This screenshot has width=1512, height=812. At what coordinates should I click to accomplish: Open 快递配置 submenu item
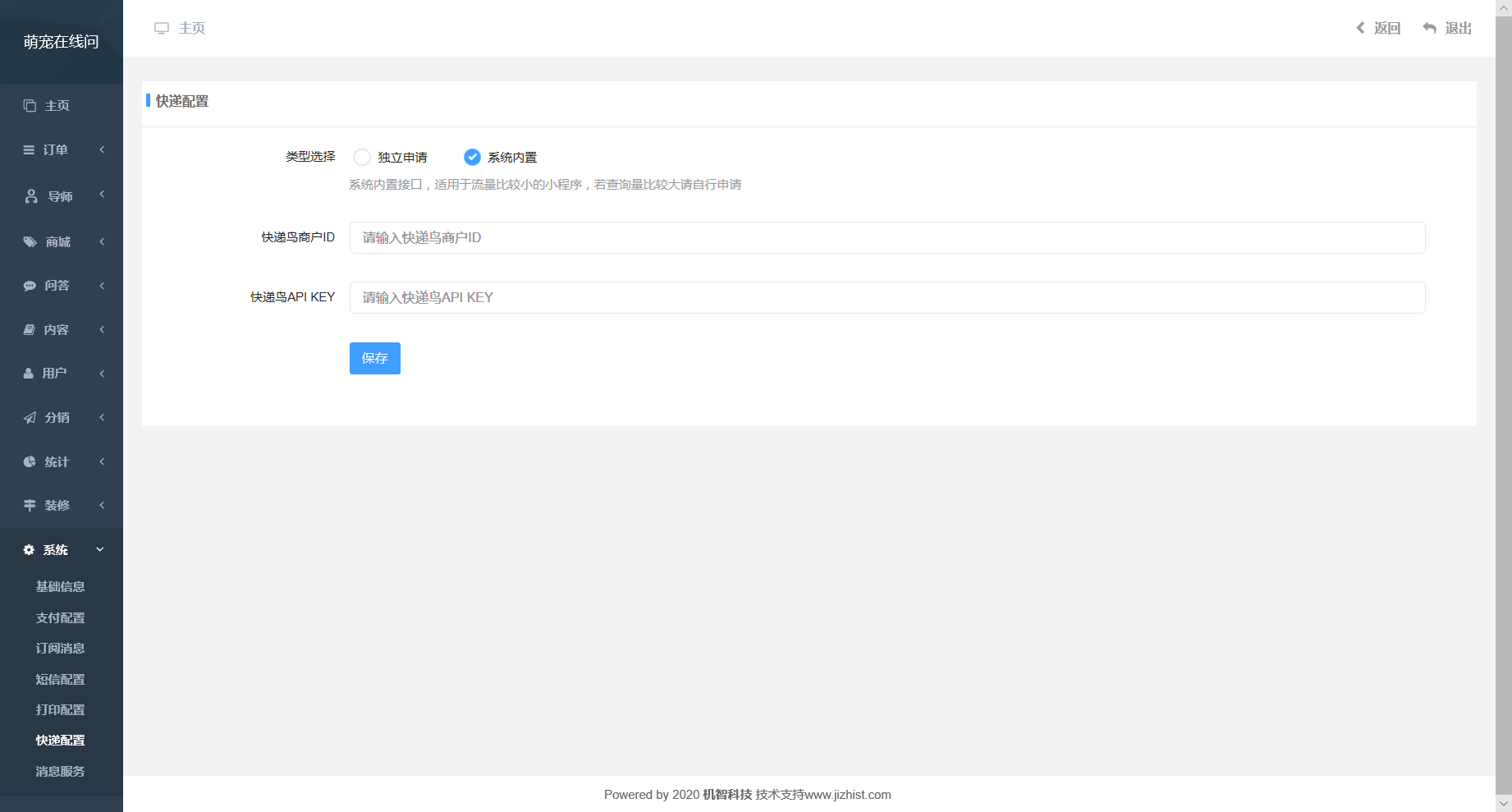pos(61,741)
